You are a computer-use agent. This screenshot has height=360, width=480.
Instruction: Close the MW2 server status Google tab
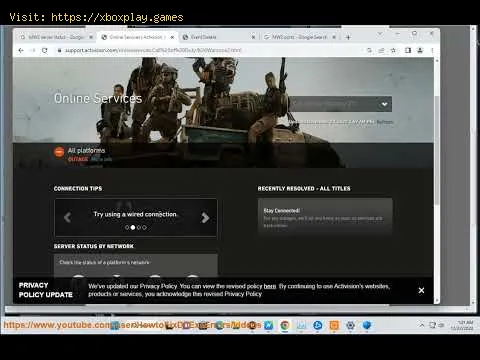point(91,37)
